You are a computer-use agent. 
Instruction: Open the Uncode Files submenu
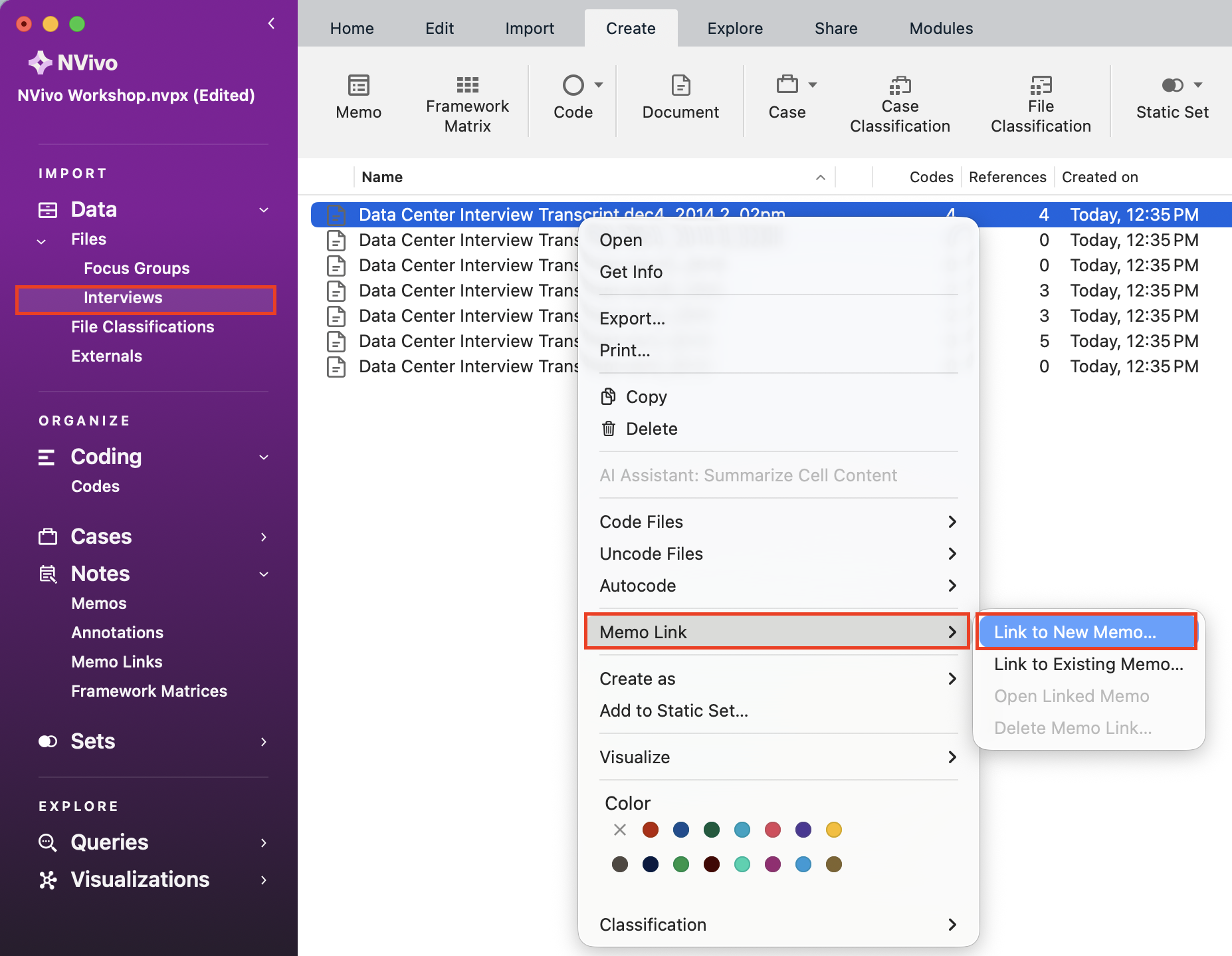(x=778, y=554)
